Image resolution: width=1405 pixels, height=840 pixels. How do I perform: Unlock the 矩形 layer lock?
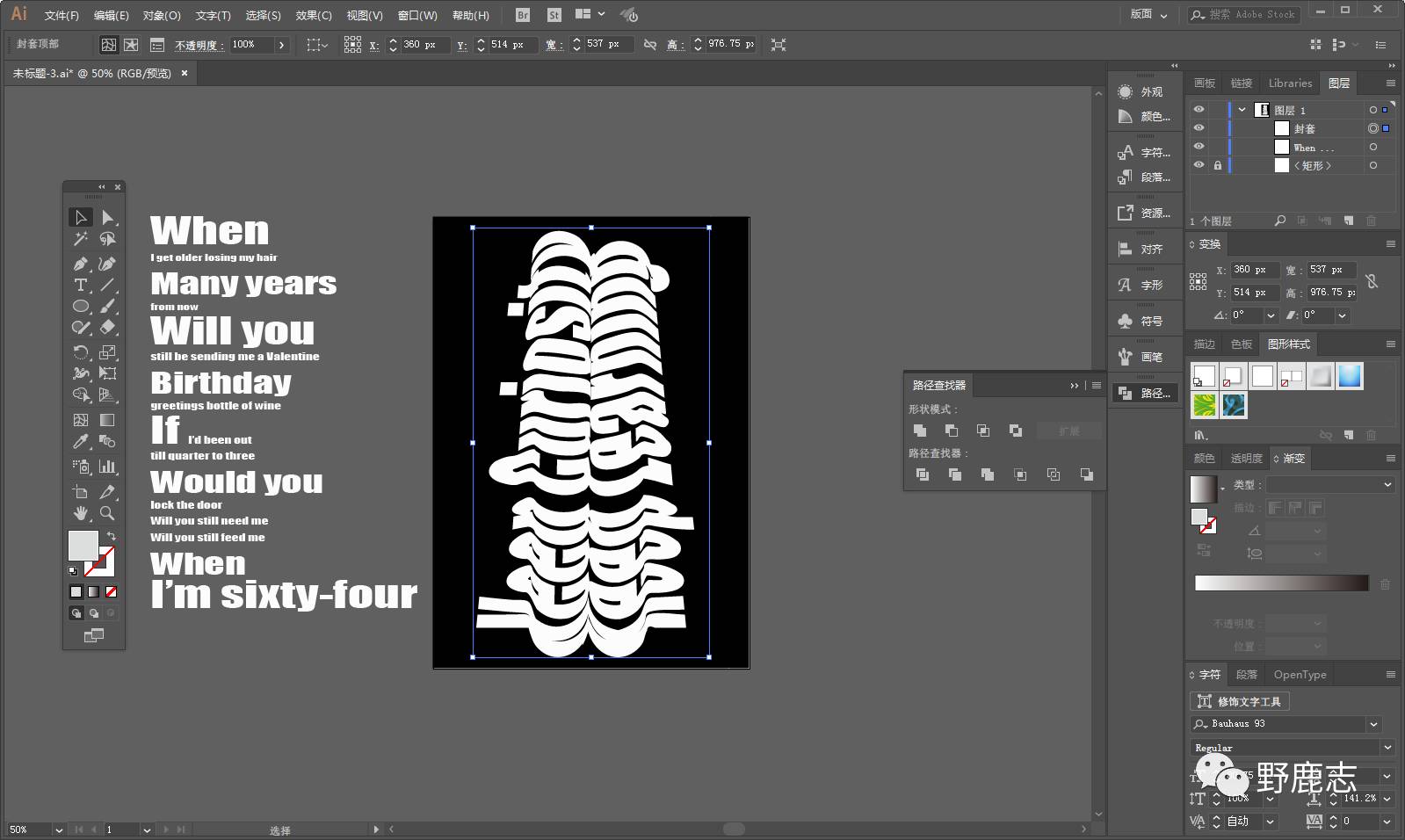[x=1218, y=165]
